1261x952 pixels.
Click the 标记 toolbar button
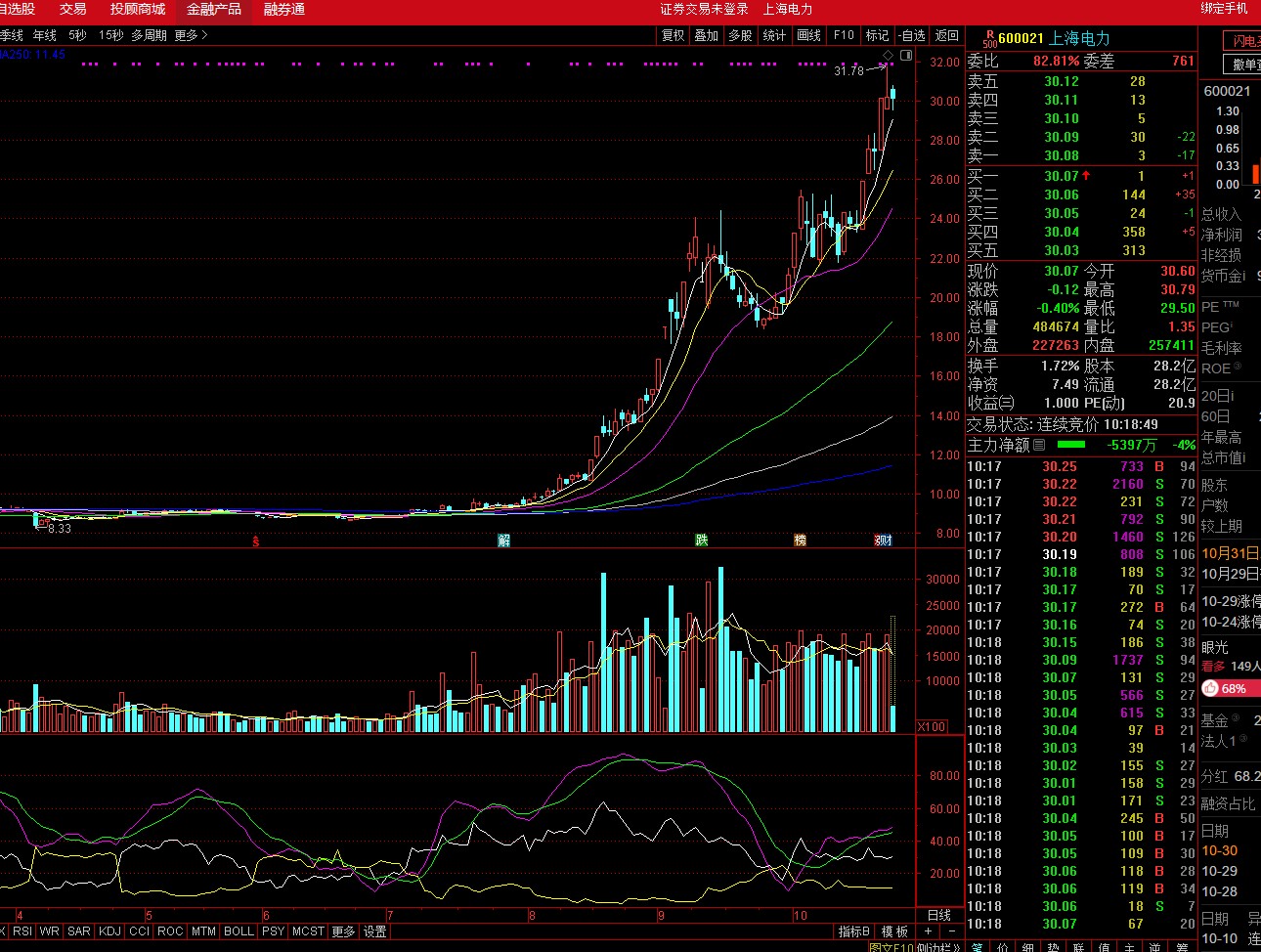(x=878, y=35)
